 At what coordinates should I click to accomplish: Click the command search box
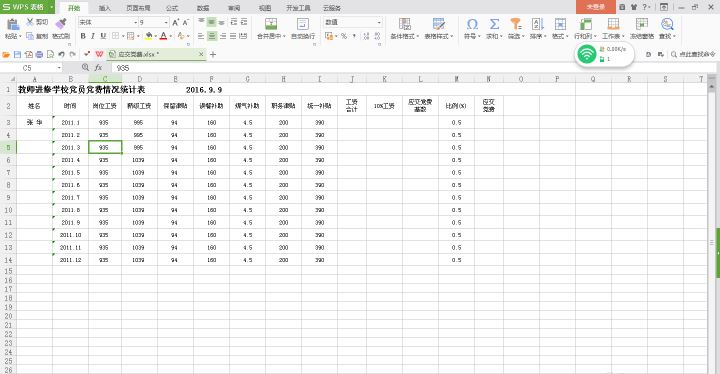[693, 54]
